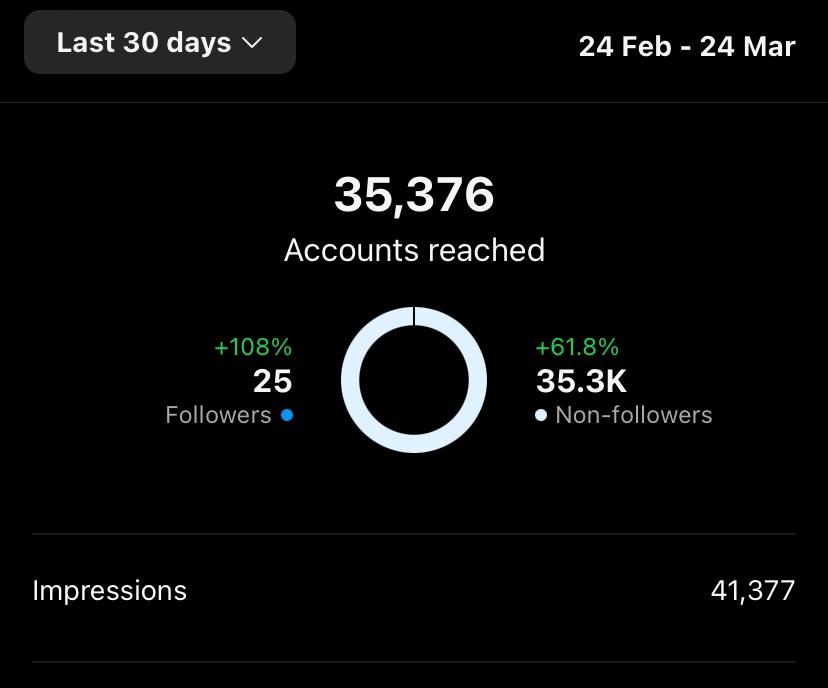The width and height of the screenshot is (828, 688).
Task: Click the divider above the Impressions row
Action: point(414,534)
